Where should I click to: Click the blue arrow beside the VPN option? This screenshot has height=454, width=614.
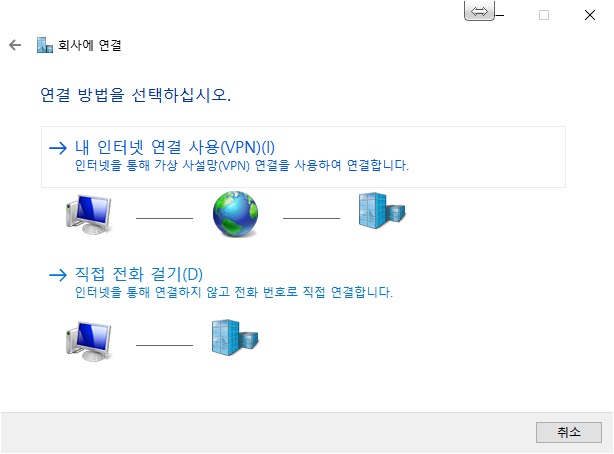click(x=58, y=148)
